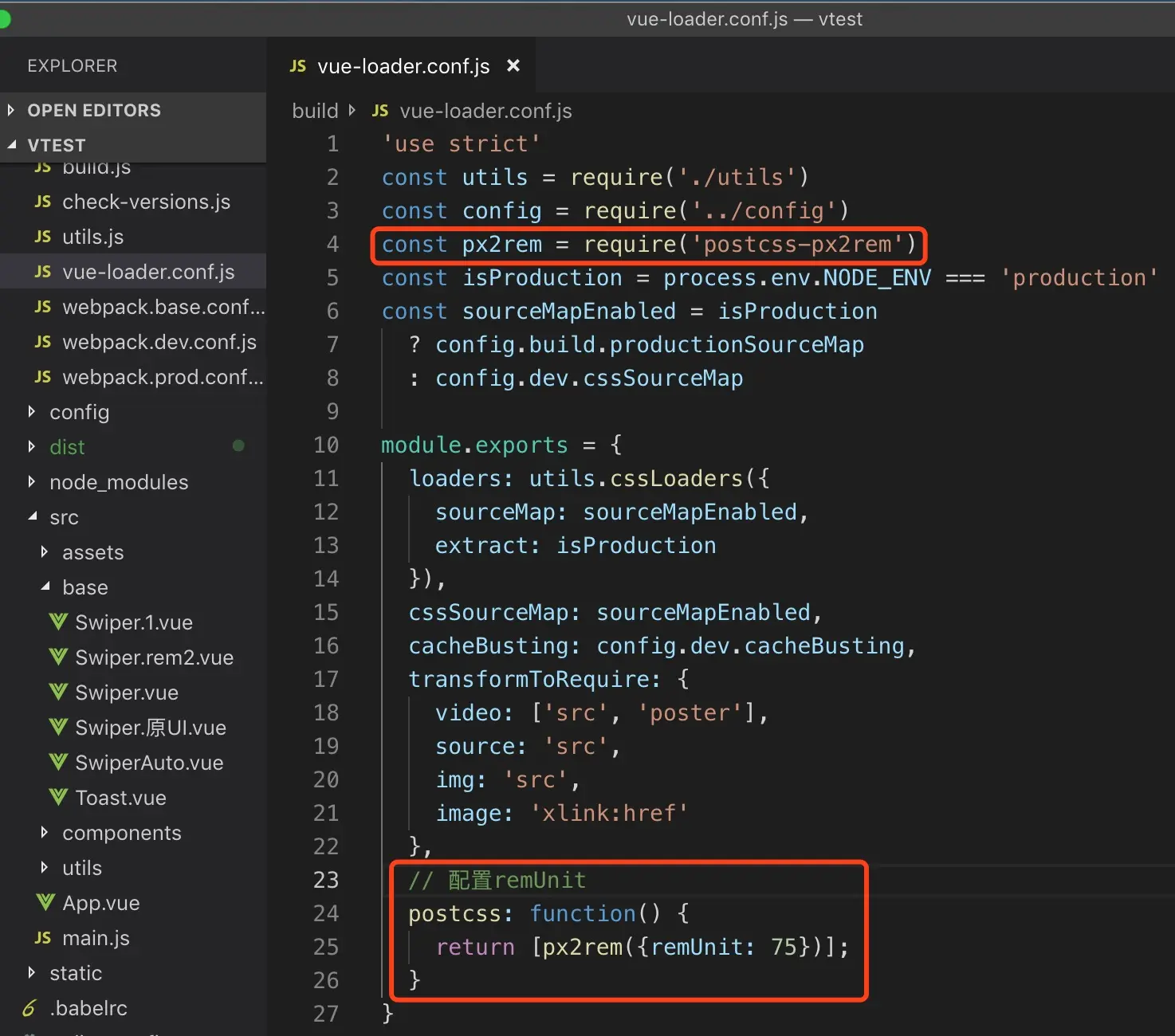Viewport: 1175px width, 1036px height.
Task: Click the JS icon on the editor tab
Action: 298,66
